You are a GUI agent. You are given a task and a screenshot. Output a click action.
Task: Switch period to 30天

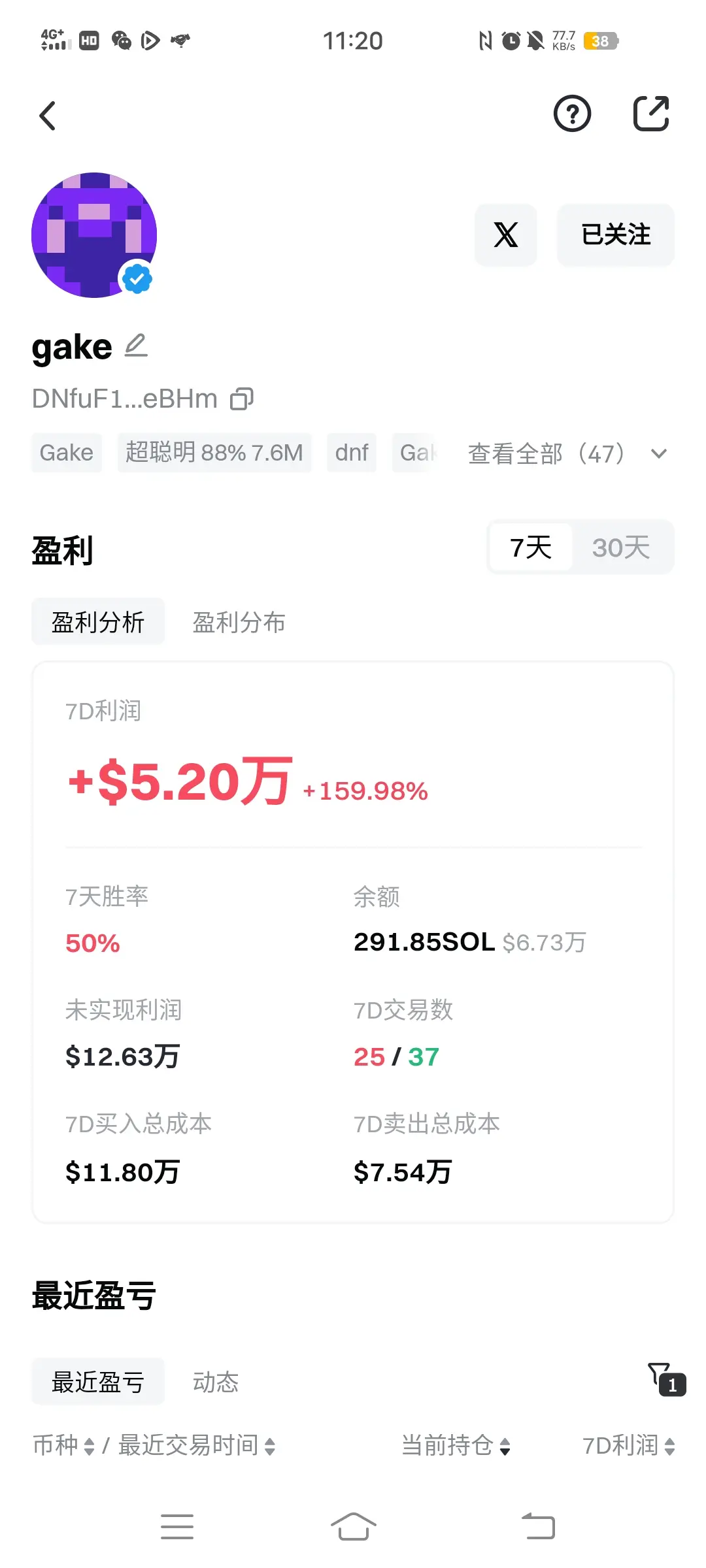point(621,547)
